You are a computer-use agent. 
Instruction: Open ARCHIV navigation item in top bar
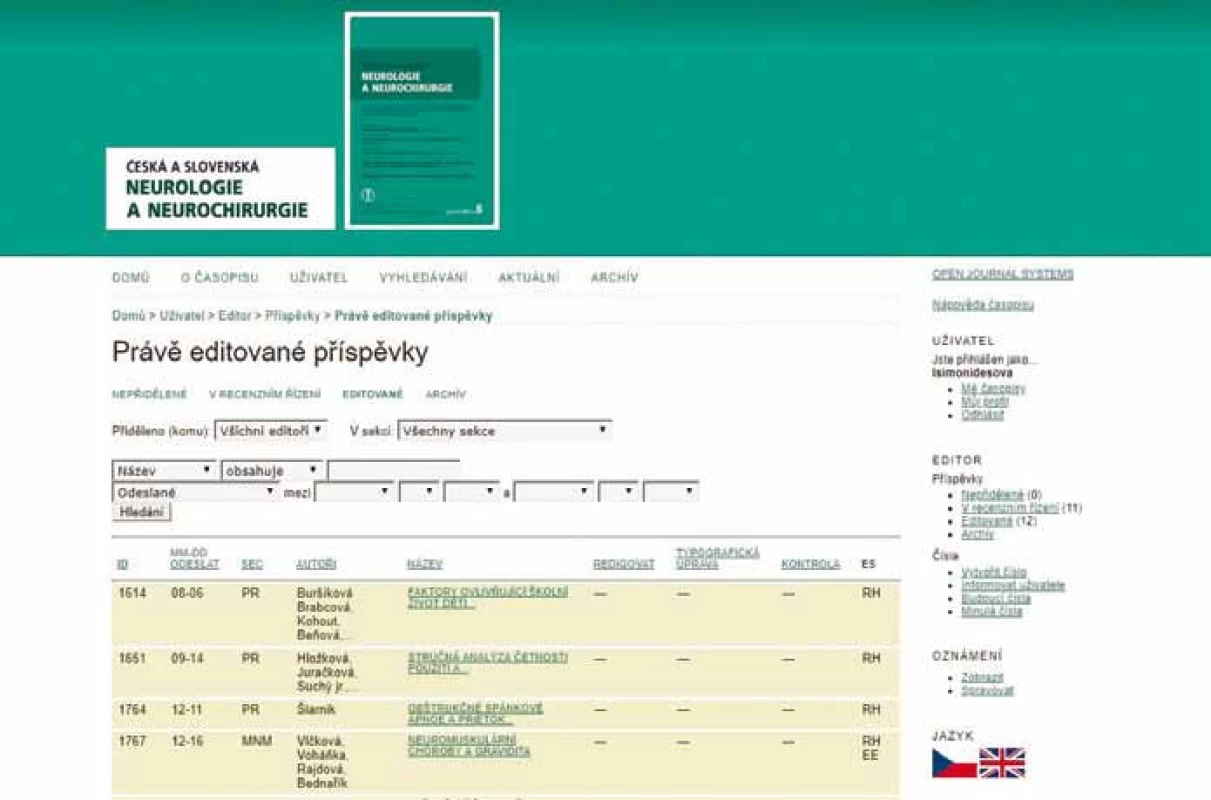[614, 278]
